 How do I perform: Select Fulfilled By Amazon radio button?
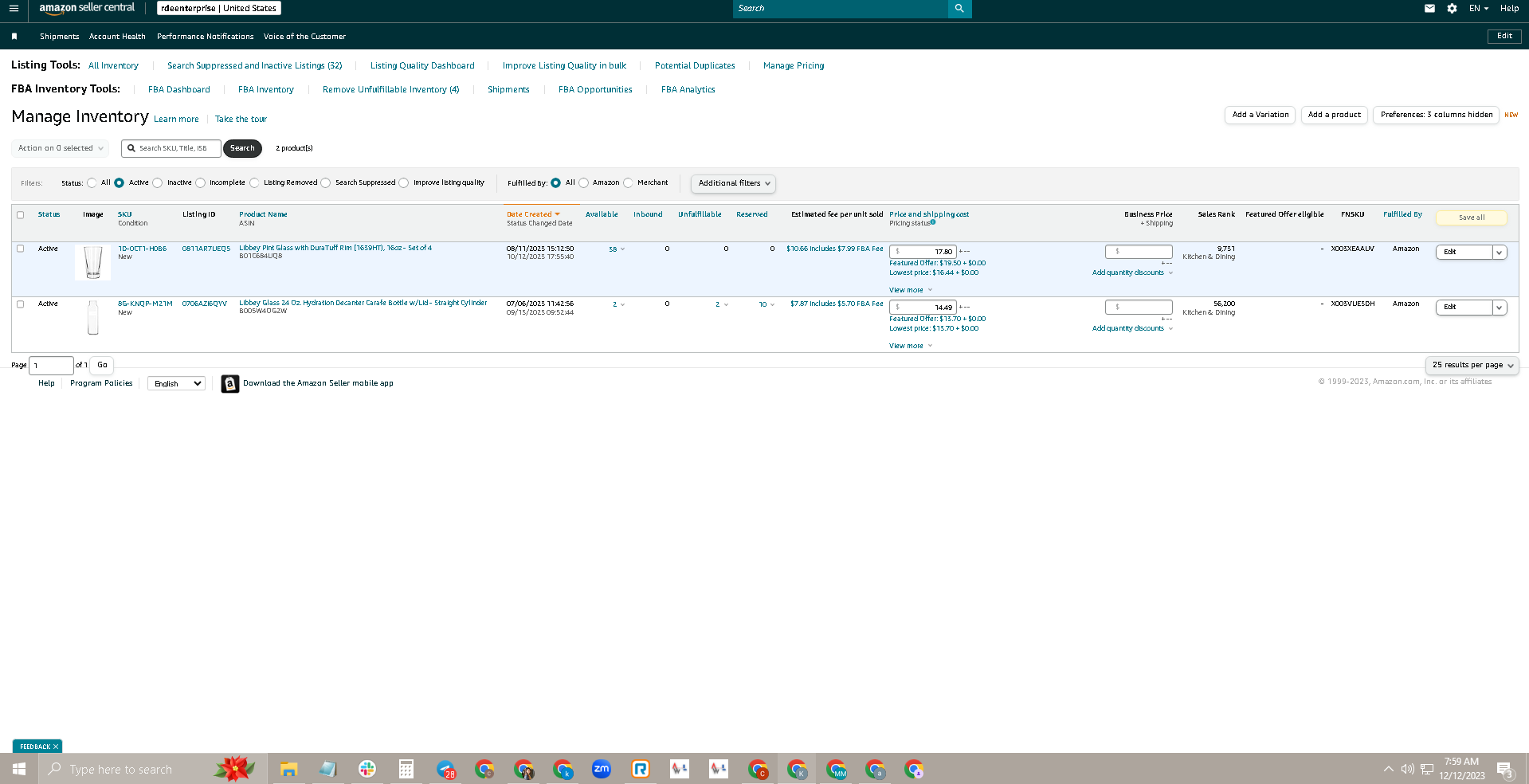pos(584,183)
